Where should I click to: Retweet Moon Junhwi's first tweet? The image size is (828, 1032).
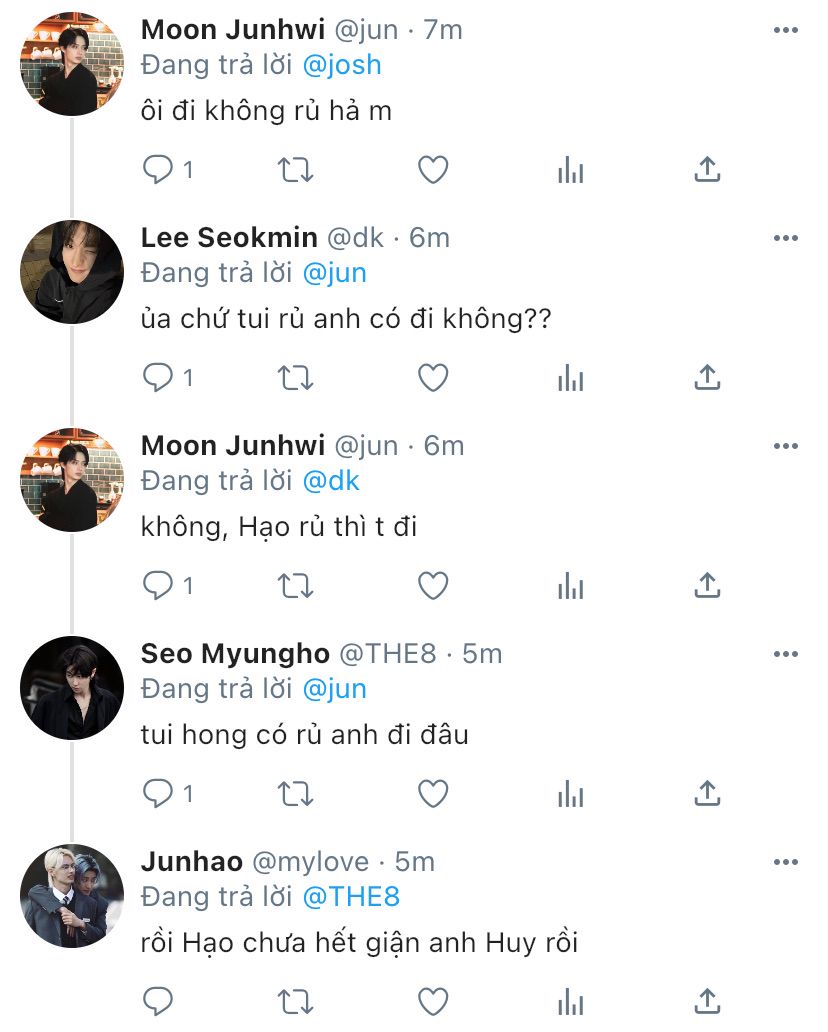tap(295, 170)
